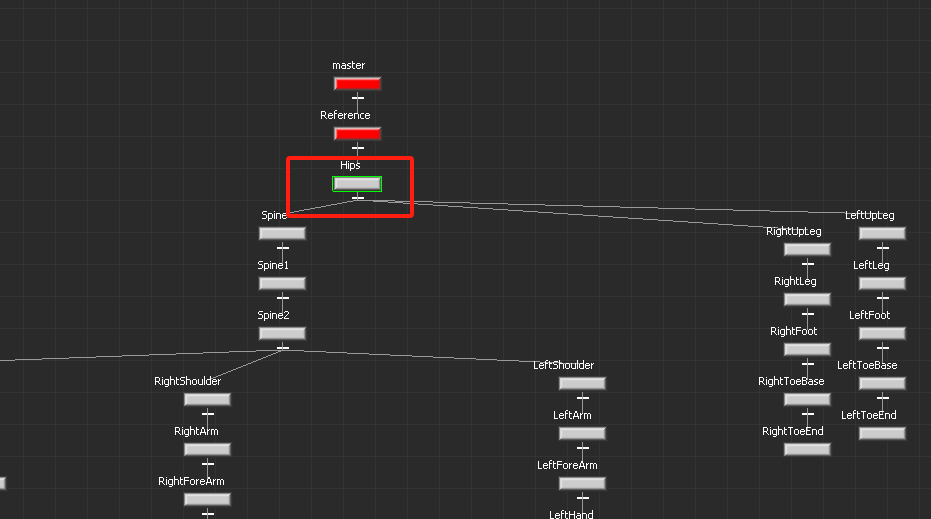
Task: Select the master node
Action: [x=357, y=84]
